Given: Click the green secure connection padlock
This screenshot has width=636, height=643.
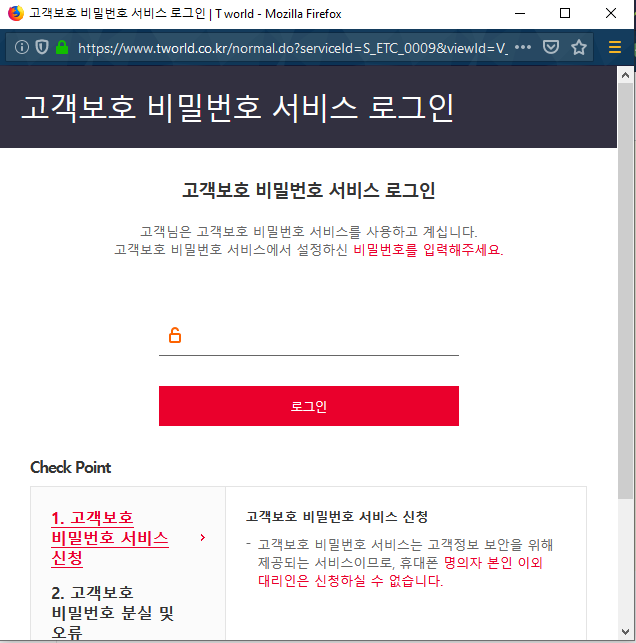Looking at the screenshot, I should coord(62,47).
